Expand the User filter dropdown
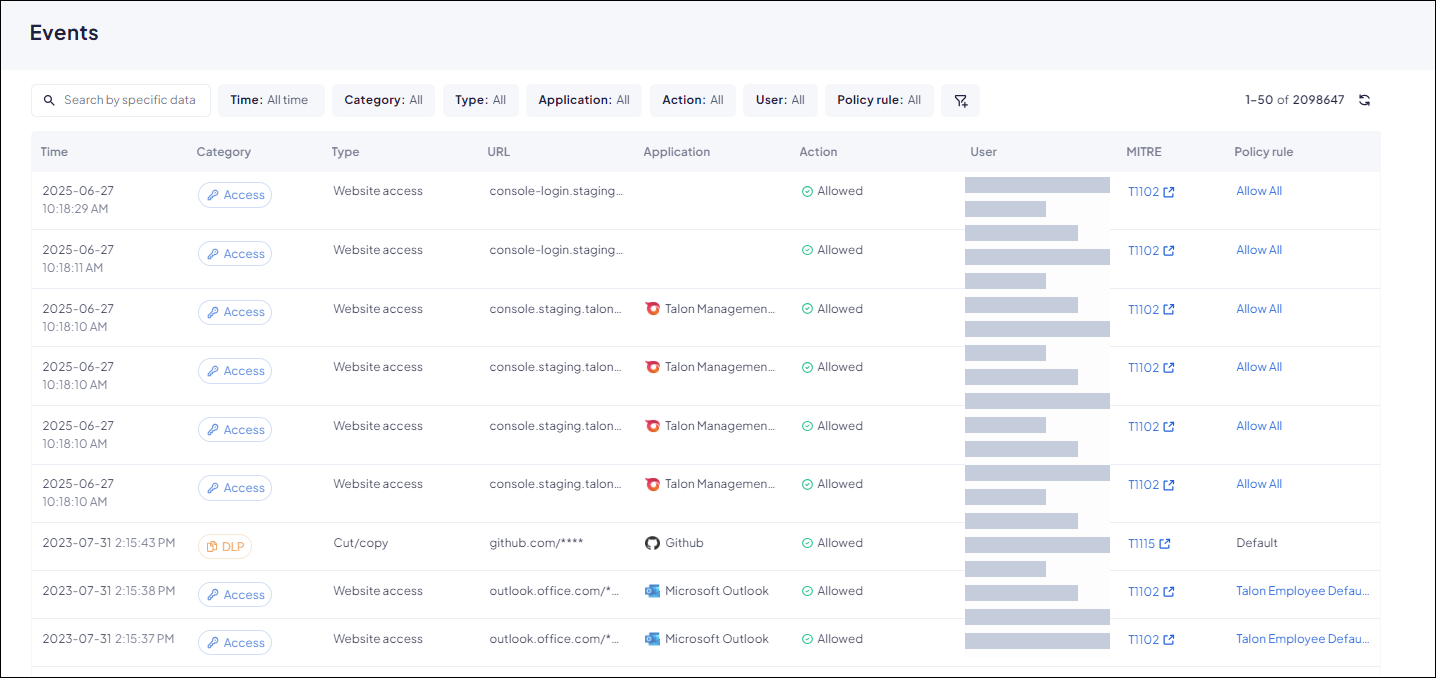Viewport: 1436px width, 678px height. 780,100
